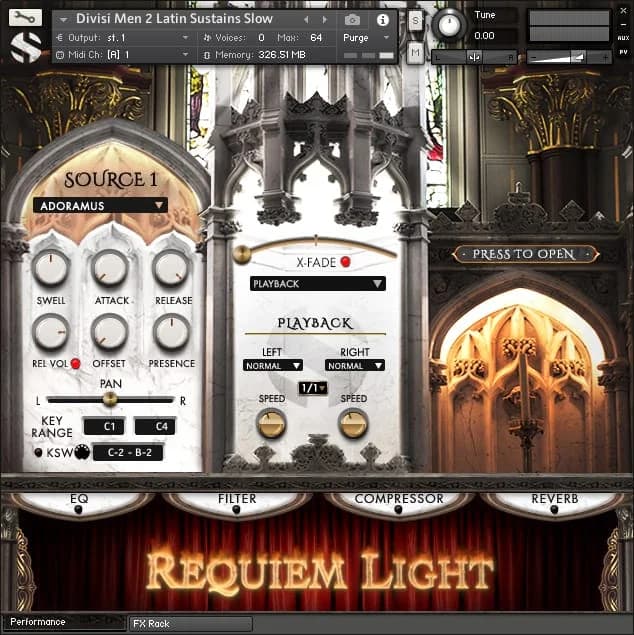Turn the OFFSET knob

pyautogui.click(x=110, y=332)
